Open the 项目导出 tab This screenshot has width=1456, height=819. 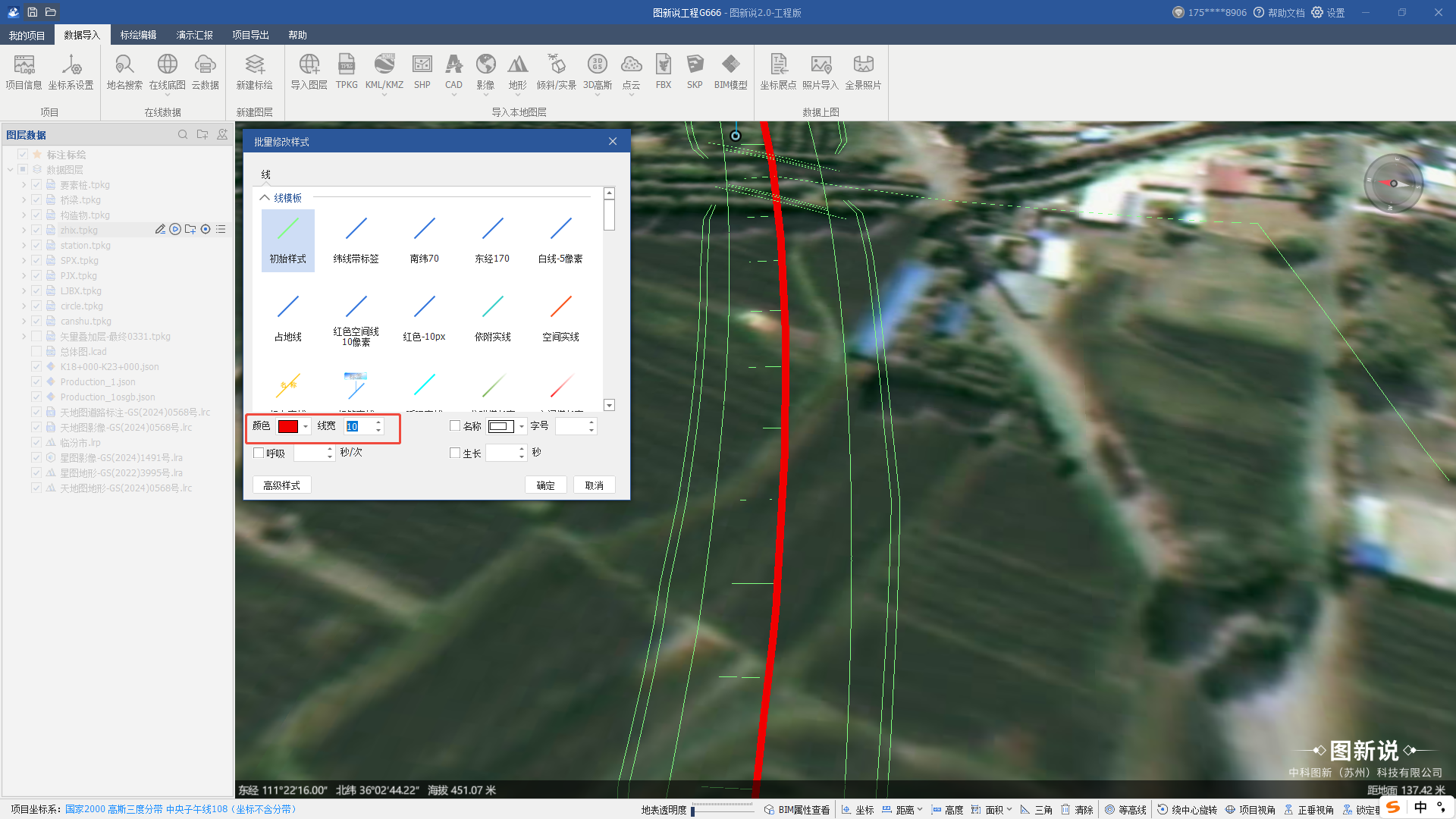250,35
